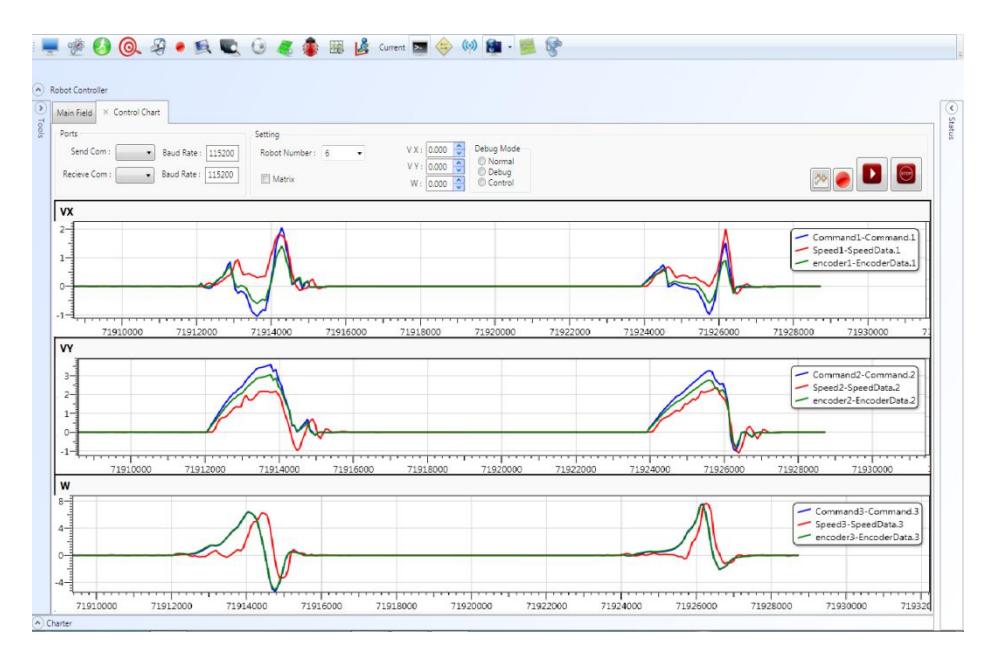This screenshot has height=660, width=987.
Task: Click Speed2-SpeedData.2 legend entry
Action: tap(848, 387)
